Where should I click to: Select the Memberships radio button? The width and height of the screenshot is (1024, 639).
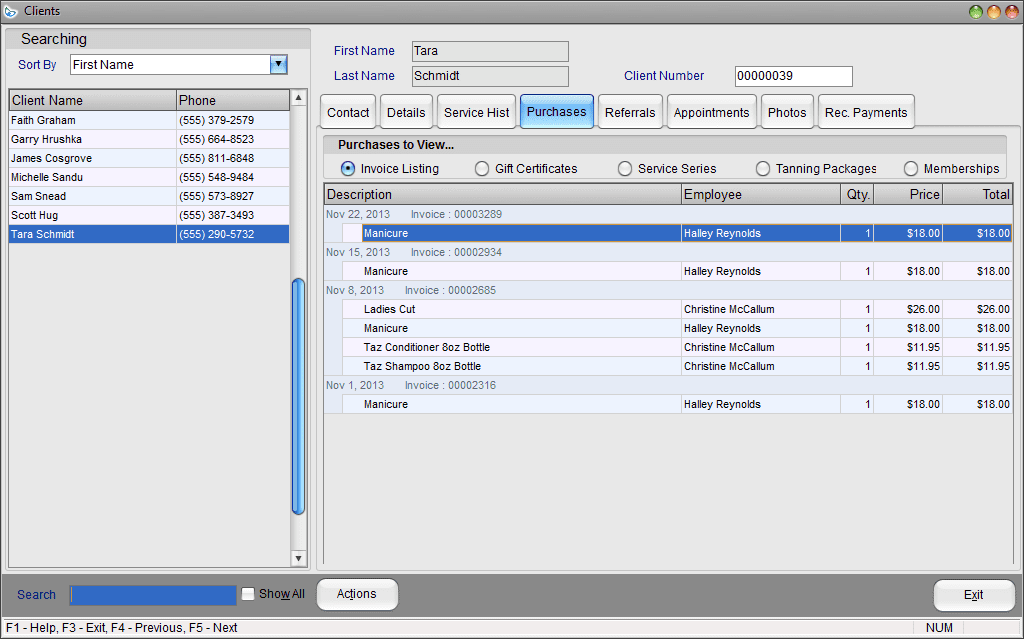pyautogui.click(x=911, y=169)
